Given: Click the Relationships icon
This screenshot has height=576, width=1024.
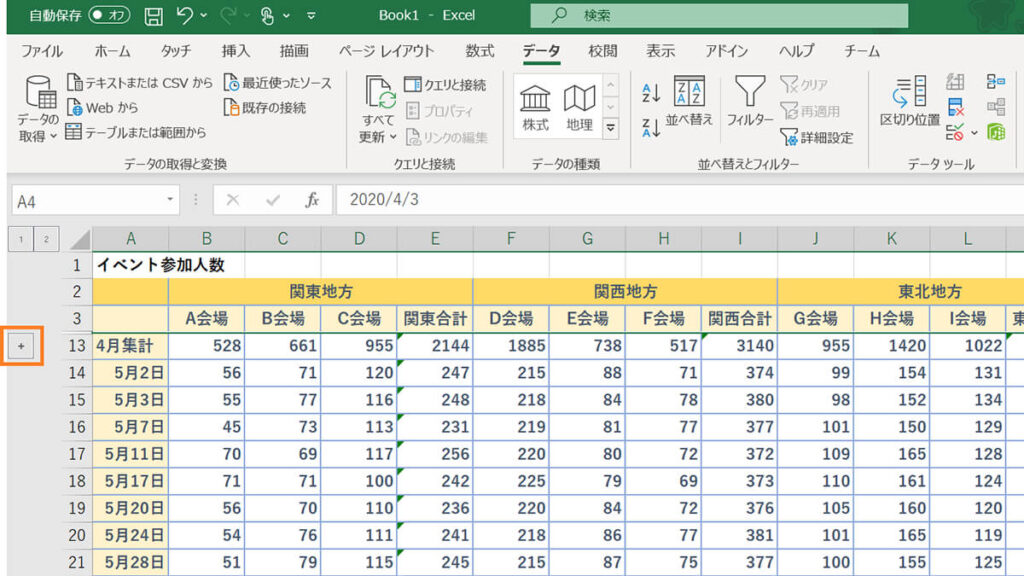Looking at the screenshot, I should 995,107.
